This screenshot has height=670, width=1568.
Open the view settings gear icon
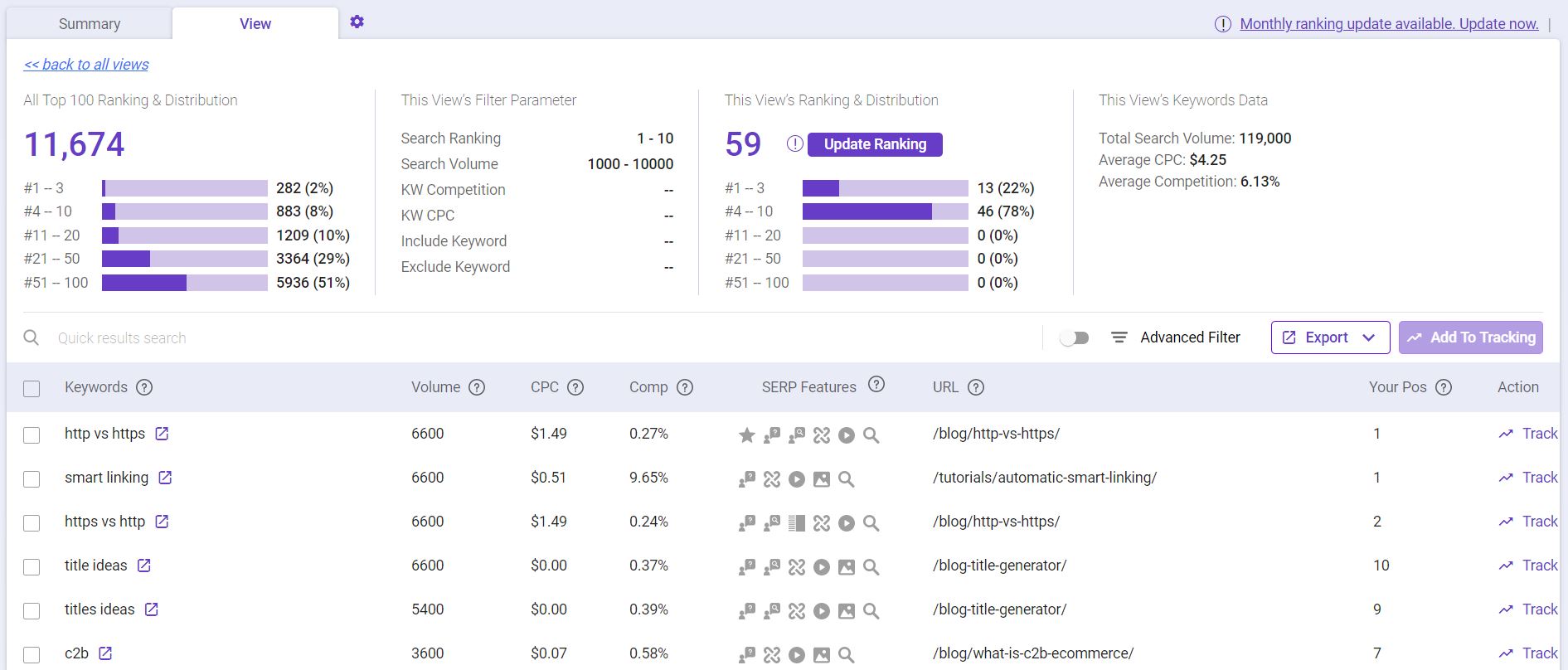pyautogui.click(x=357, y=22)
